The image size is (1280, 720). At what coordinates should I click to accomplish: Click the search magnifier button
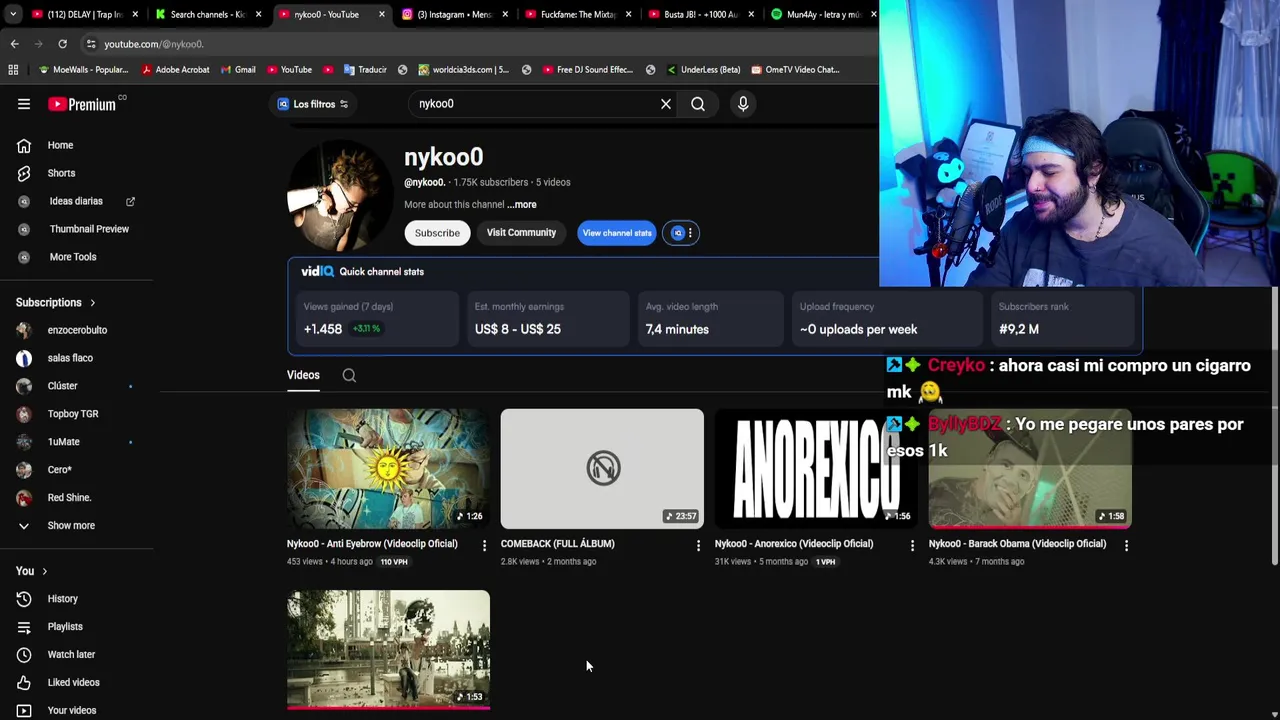coord(698,104)
